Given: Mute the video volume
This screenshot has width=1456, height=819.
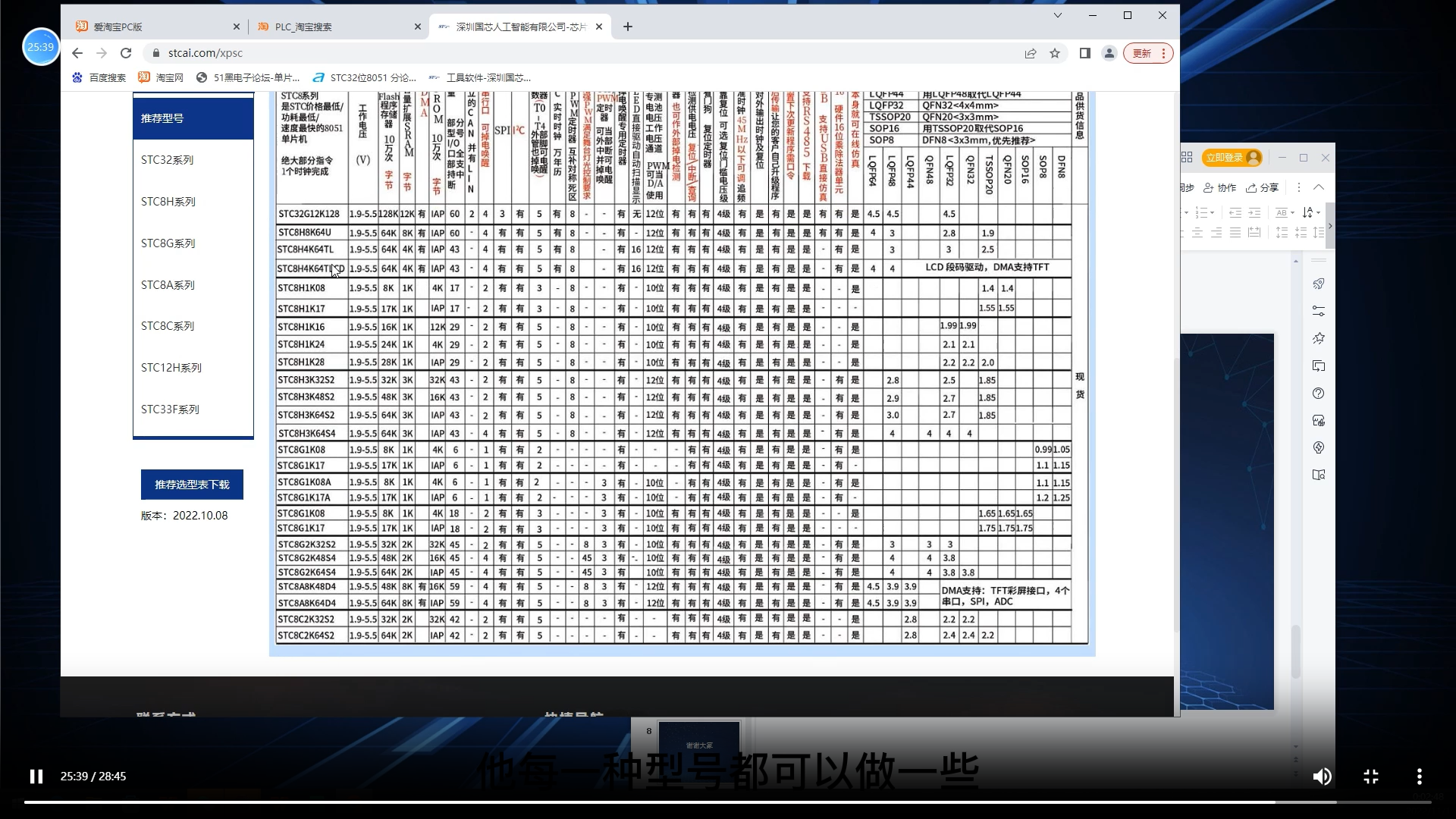Looking at the screenshot, I should (1322, 777).
